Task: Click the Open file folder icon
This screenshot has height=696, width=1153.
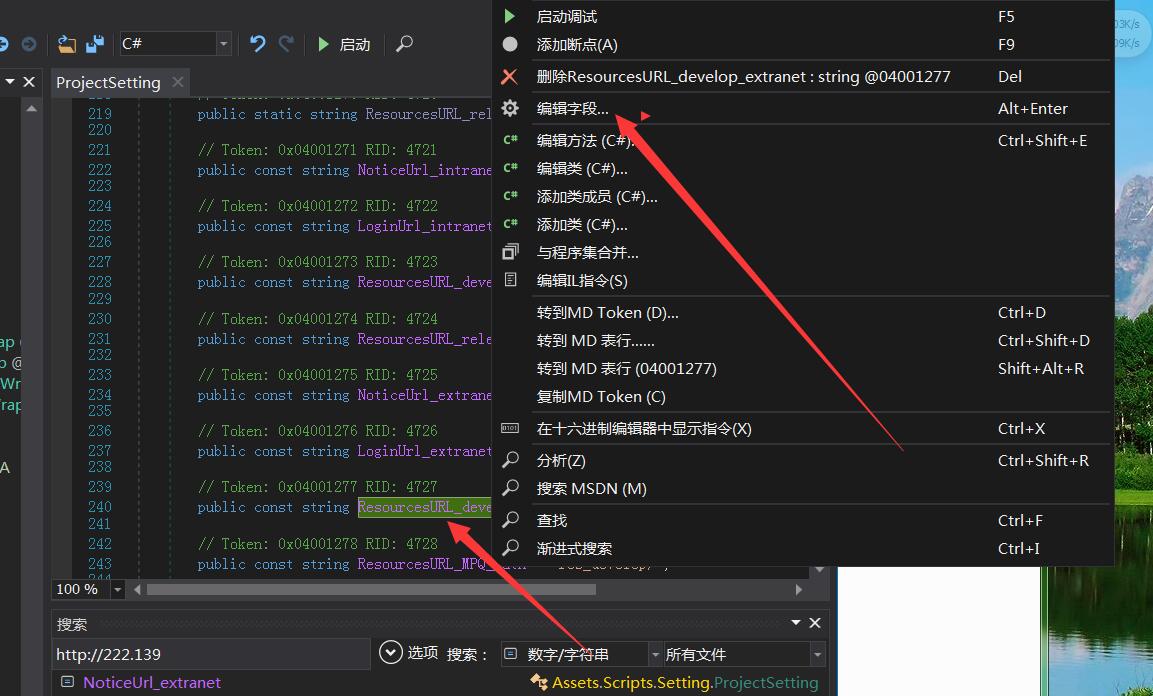Action: coord(67,44)
